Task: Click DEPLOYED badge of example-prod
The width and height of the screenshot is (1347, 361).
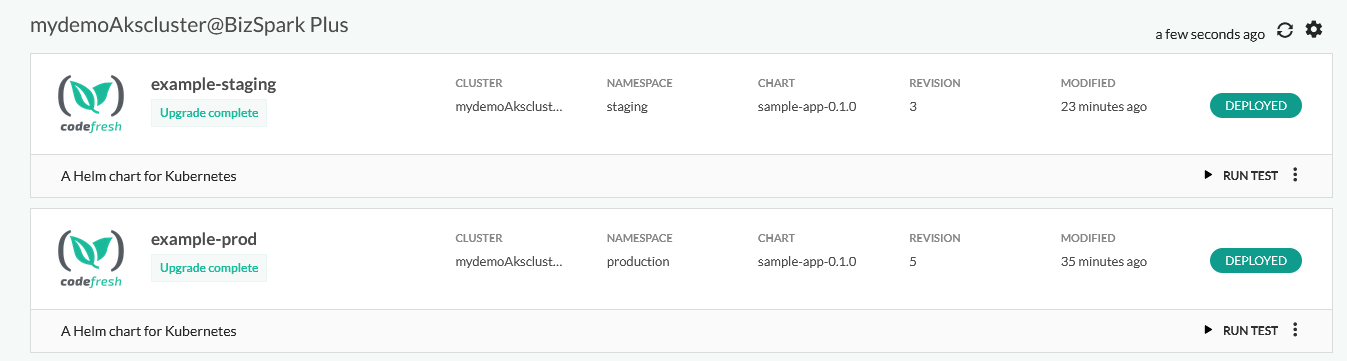Action: coord(1256,261)
